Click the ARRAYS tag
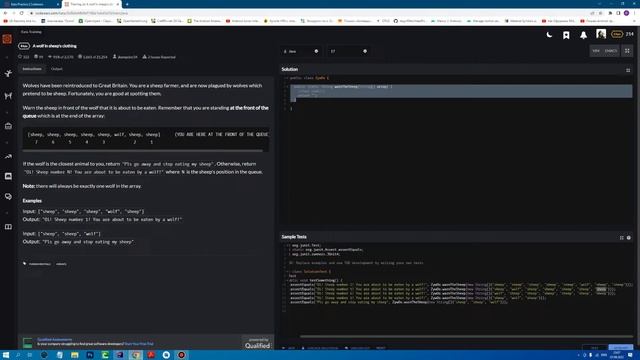640x360 pixels. pyautogui.click(x=61, y=264)
